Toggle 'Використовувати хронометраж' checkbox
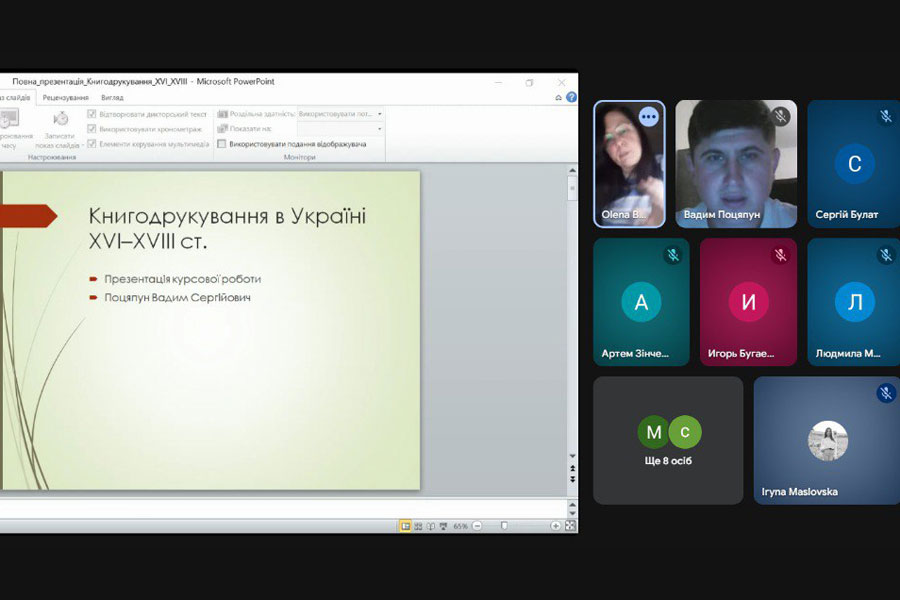900x600 pixels. click(92, 129)
